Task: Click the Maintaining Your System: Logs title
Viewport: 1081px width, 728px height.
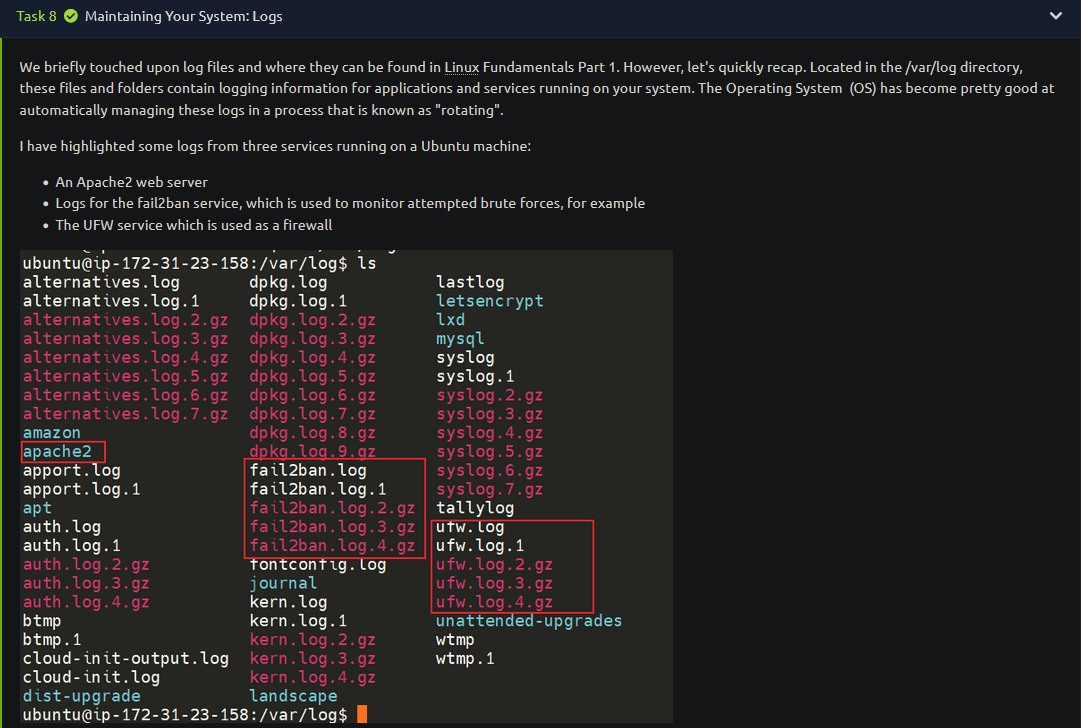Action: click(183, 16)
